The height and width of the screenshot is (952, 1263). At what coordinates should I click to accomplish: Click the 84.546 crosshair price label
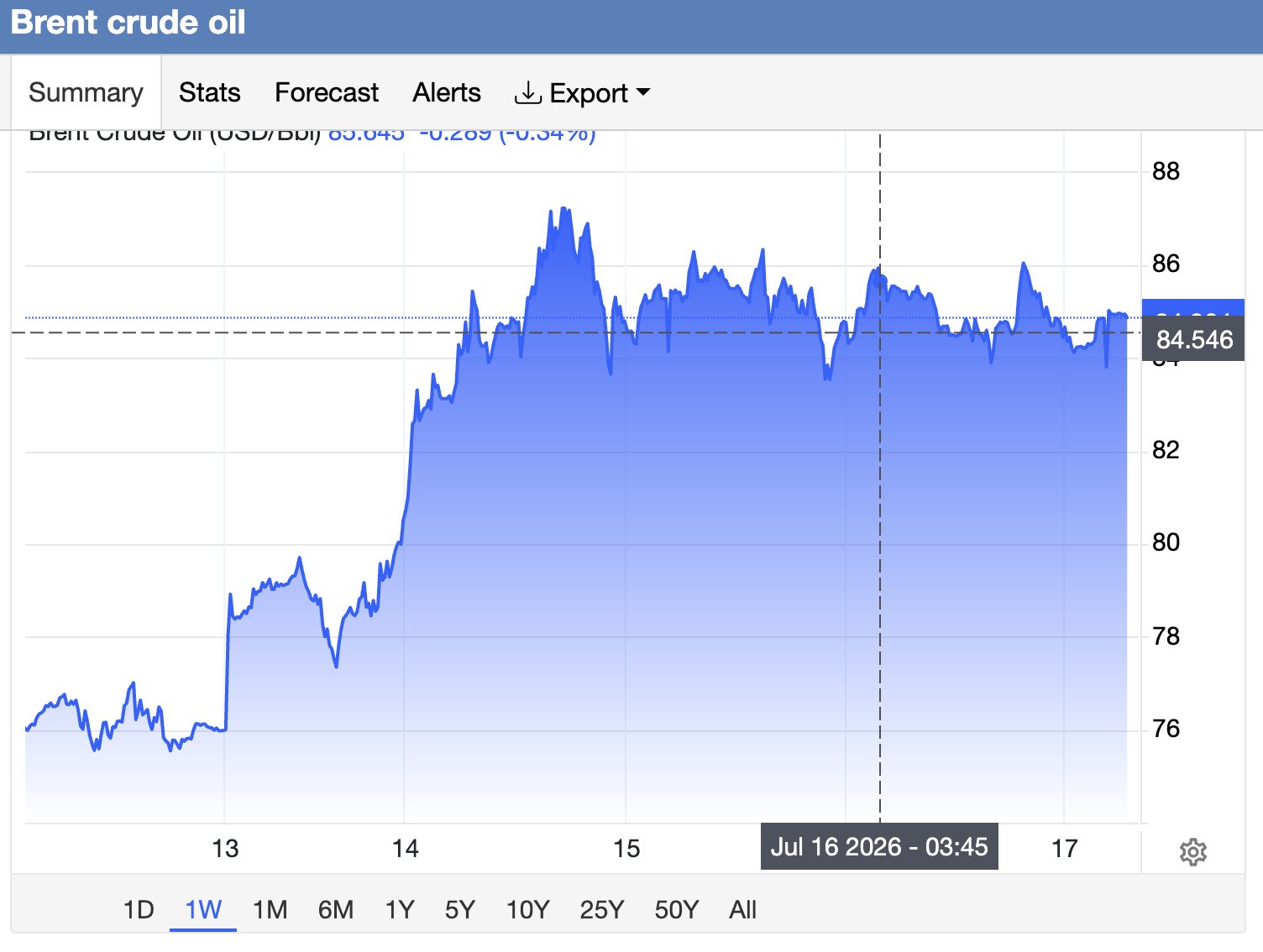pos(1193,339)
